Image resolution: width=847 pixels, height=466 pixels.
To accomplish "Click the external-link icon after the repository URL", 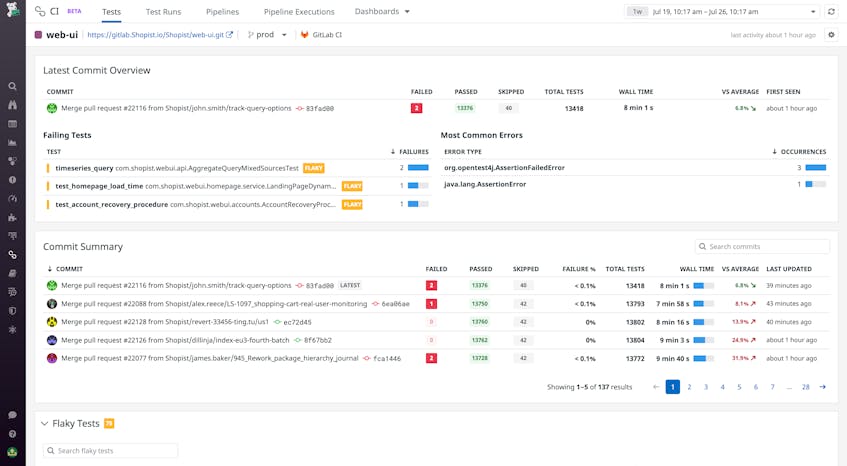I will click(x=230, y=35).
